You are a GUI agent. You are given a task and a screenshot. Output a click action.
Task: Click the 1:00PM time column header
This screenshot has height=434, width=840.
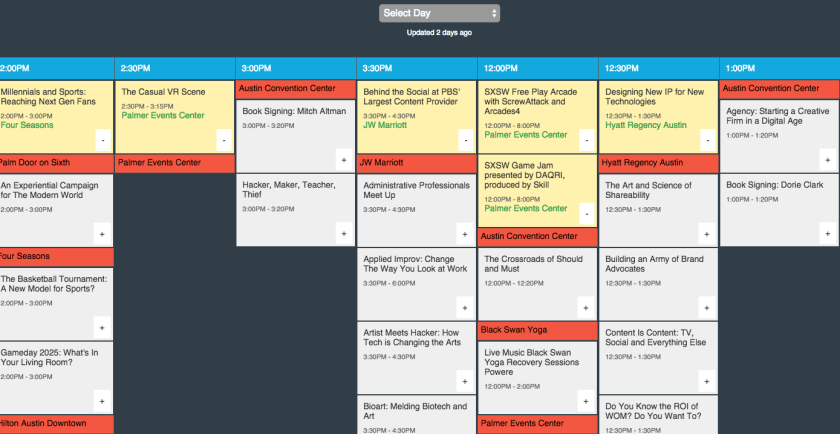779,69
